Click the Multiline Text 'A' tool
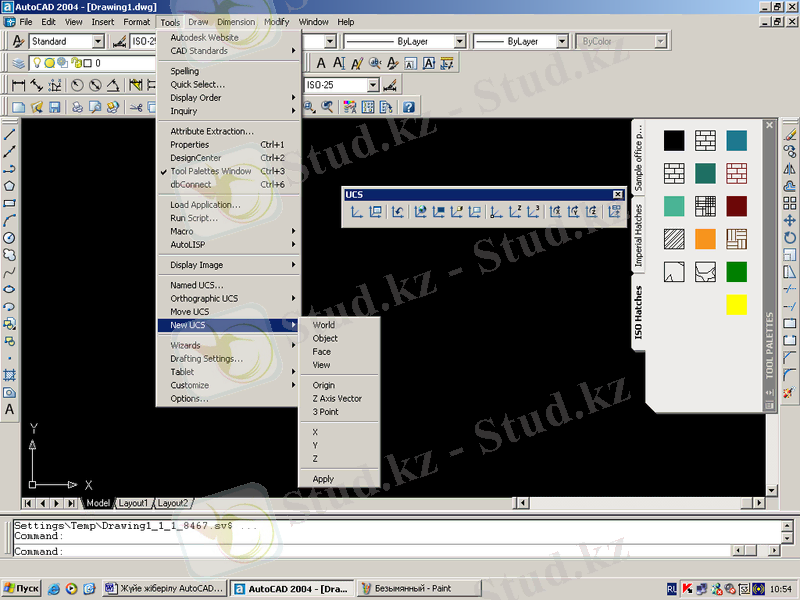This screenshot has width=800, height=600. 10,409
